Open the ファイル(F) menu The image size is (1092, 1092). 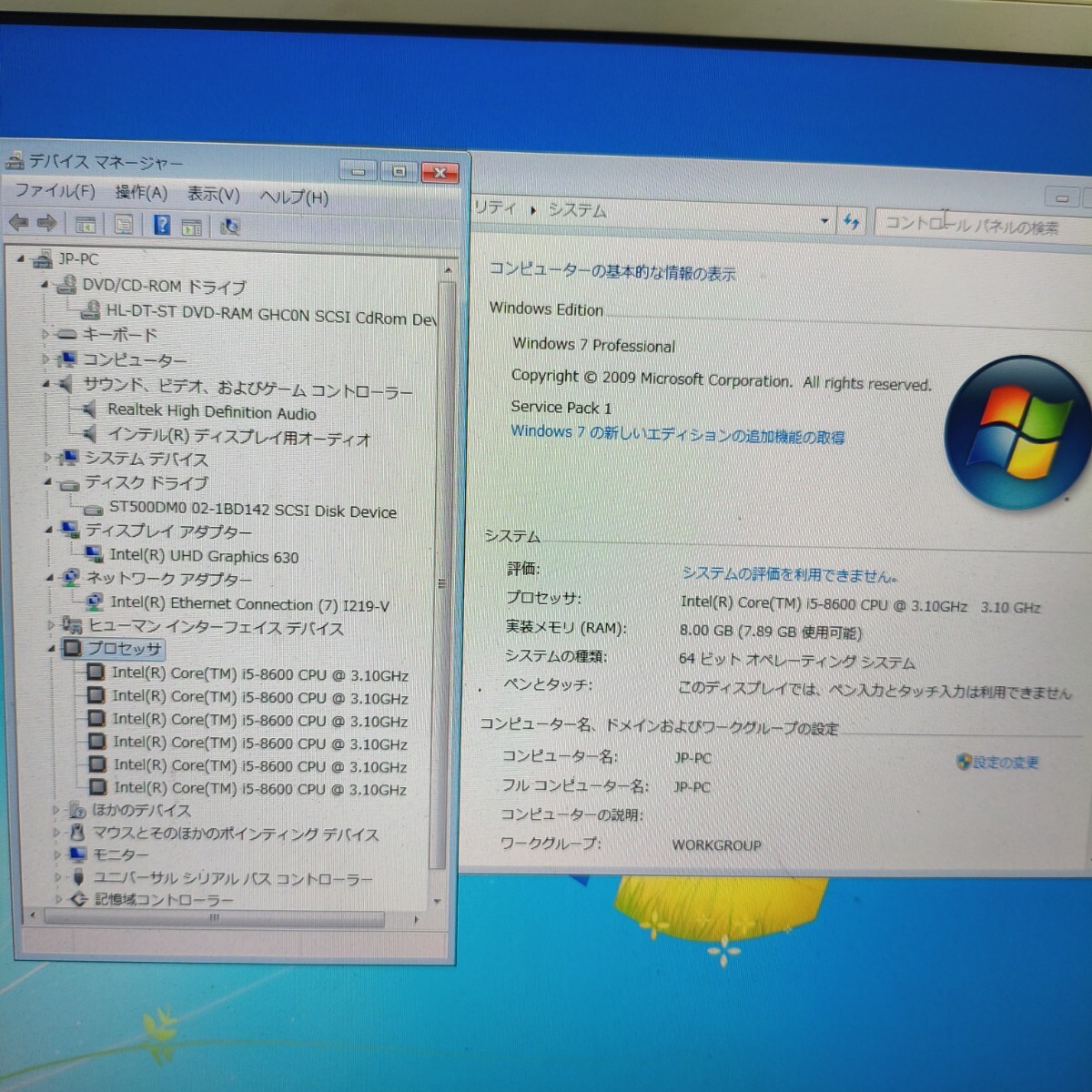point(55,190)
